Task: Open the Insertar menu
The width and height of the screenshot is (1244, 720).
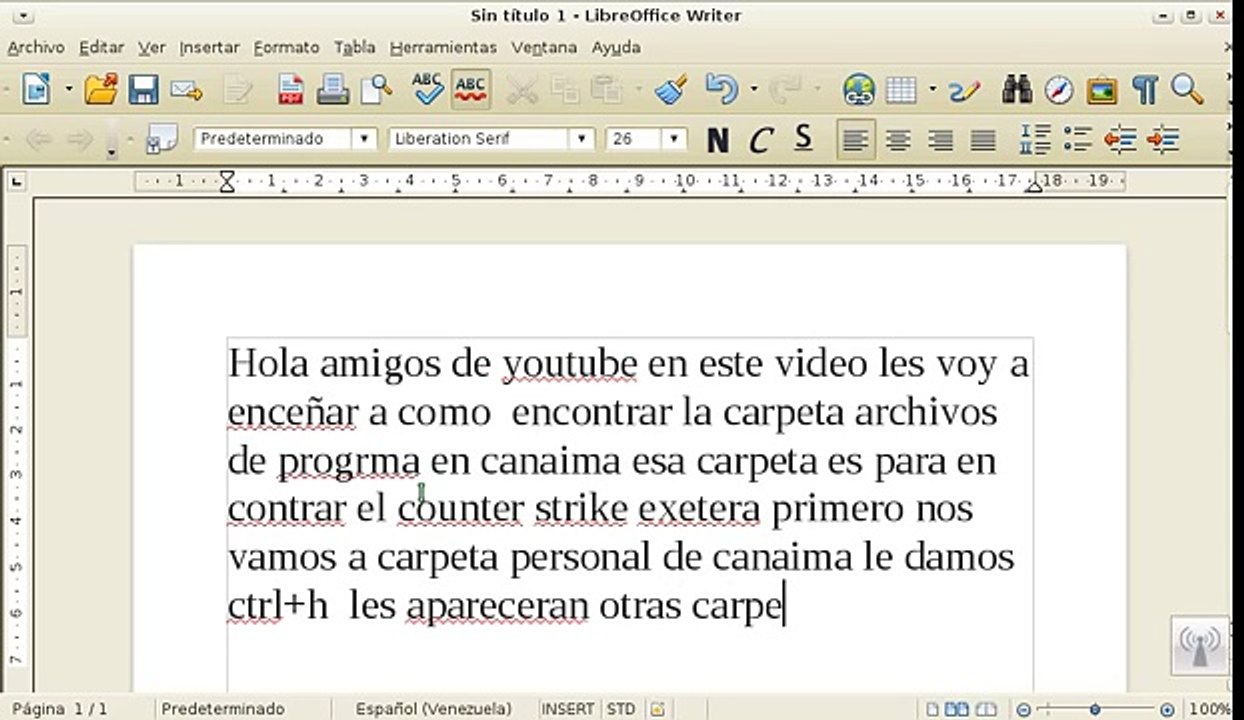Action: tap(209, 47)
